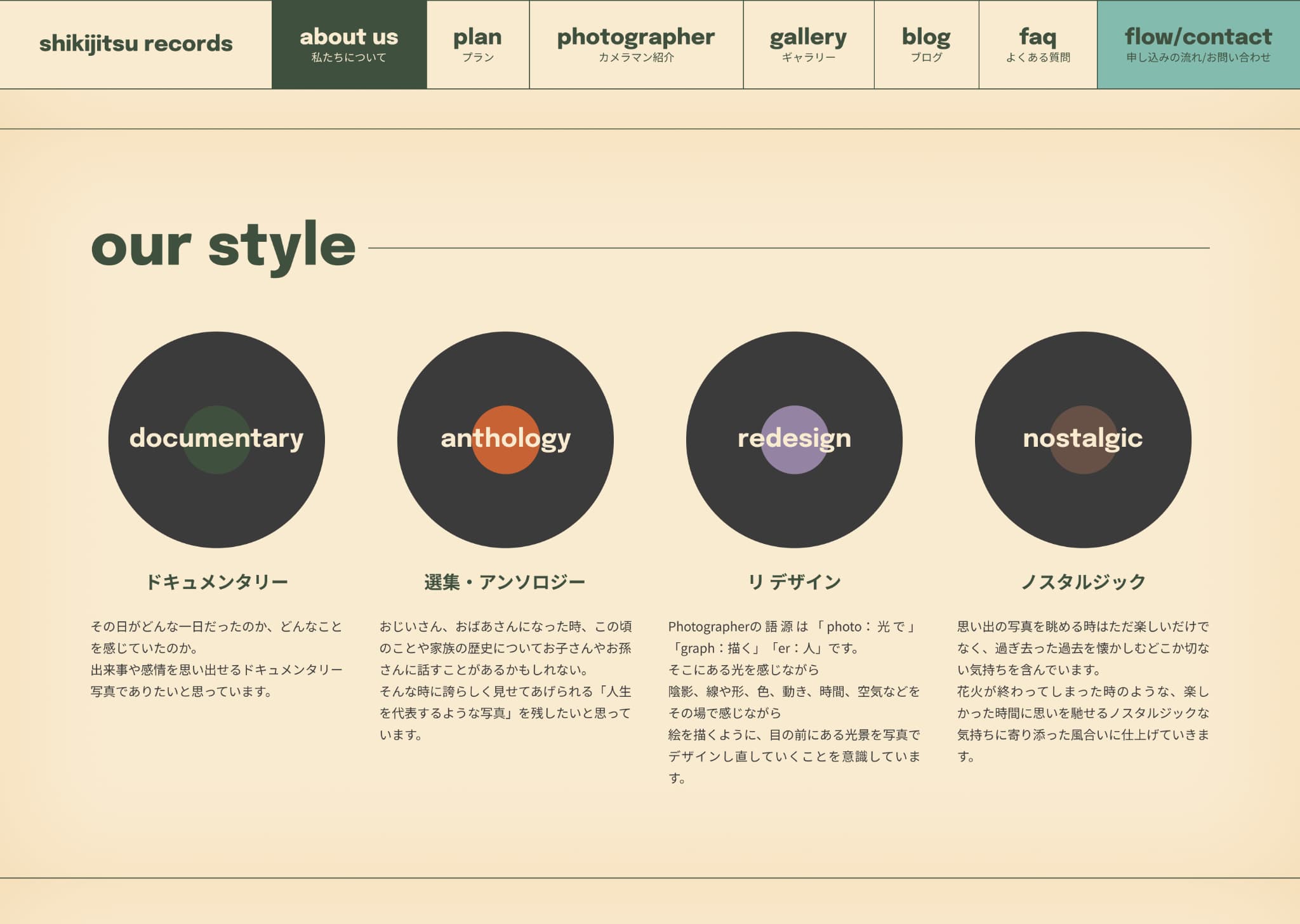Screen dimensions: 1300x924
Task: Click the nostalgic vinyl record graphic
Action: point(1083,439)
